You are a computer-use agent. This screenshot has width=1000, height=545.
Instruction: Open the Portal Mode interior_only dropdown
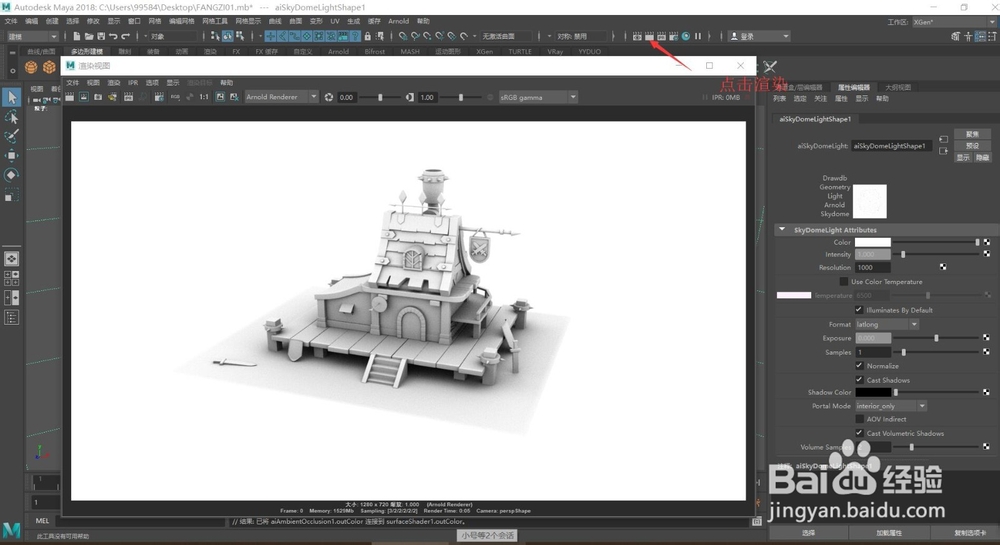pos(891,406)
